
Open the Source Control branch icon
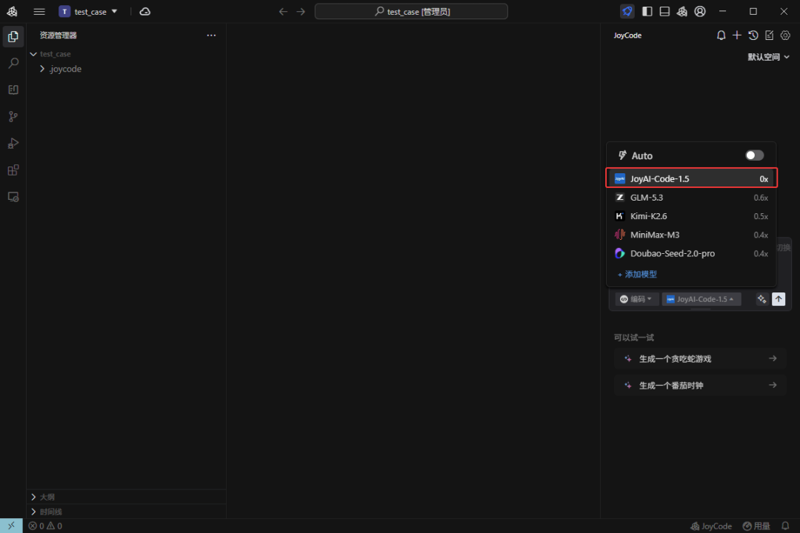click(13, 117)
